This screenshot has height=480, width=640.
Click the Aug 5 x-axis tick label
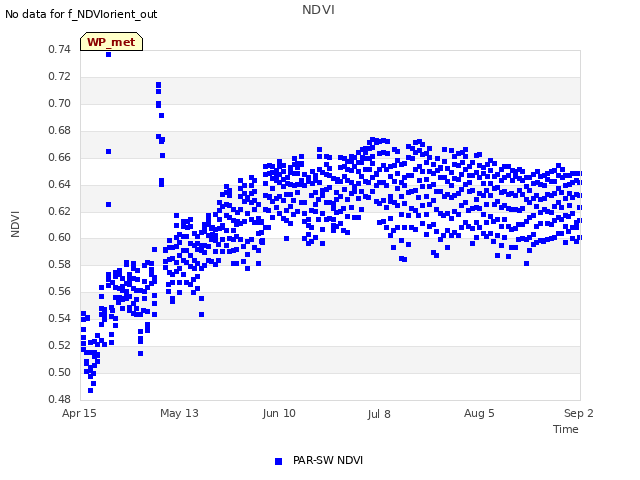(479, 413)
